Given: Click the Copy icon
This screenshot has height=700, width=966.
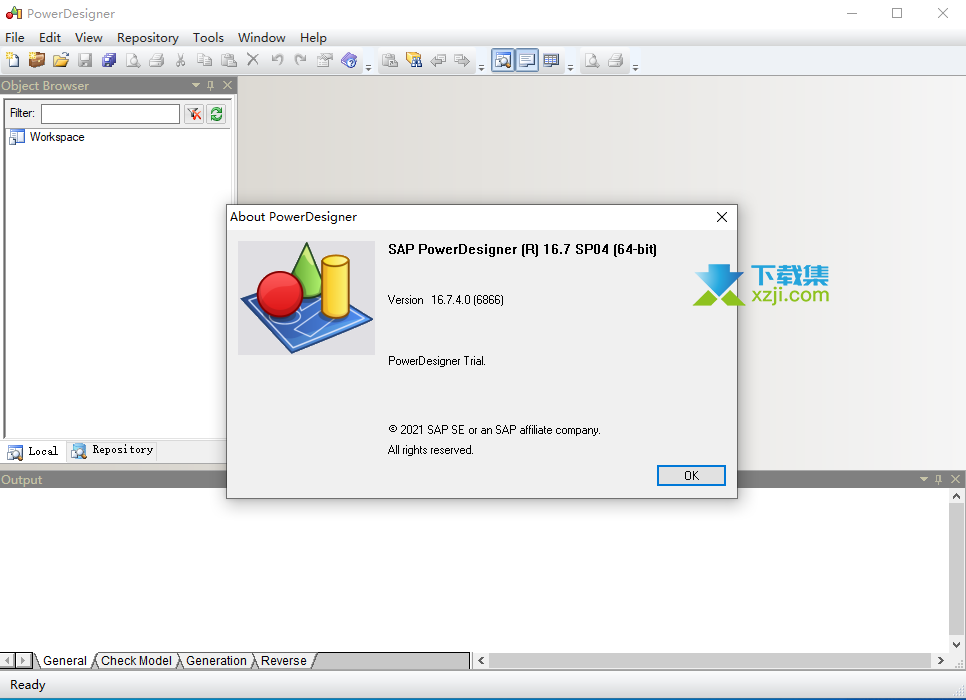Looking at the screenshot, I should 205,60.
